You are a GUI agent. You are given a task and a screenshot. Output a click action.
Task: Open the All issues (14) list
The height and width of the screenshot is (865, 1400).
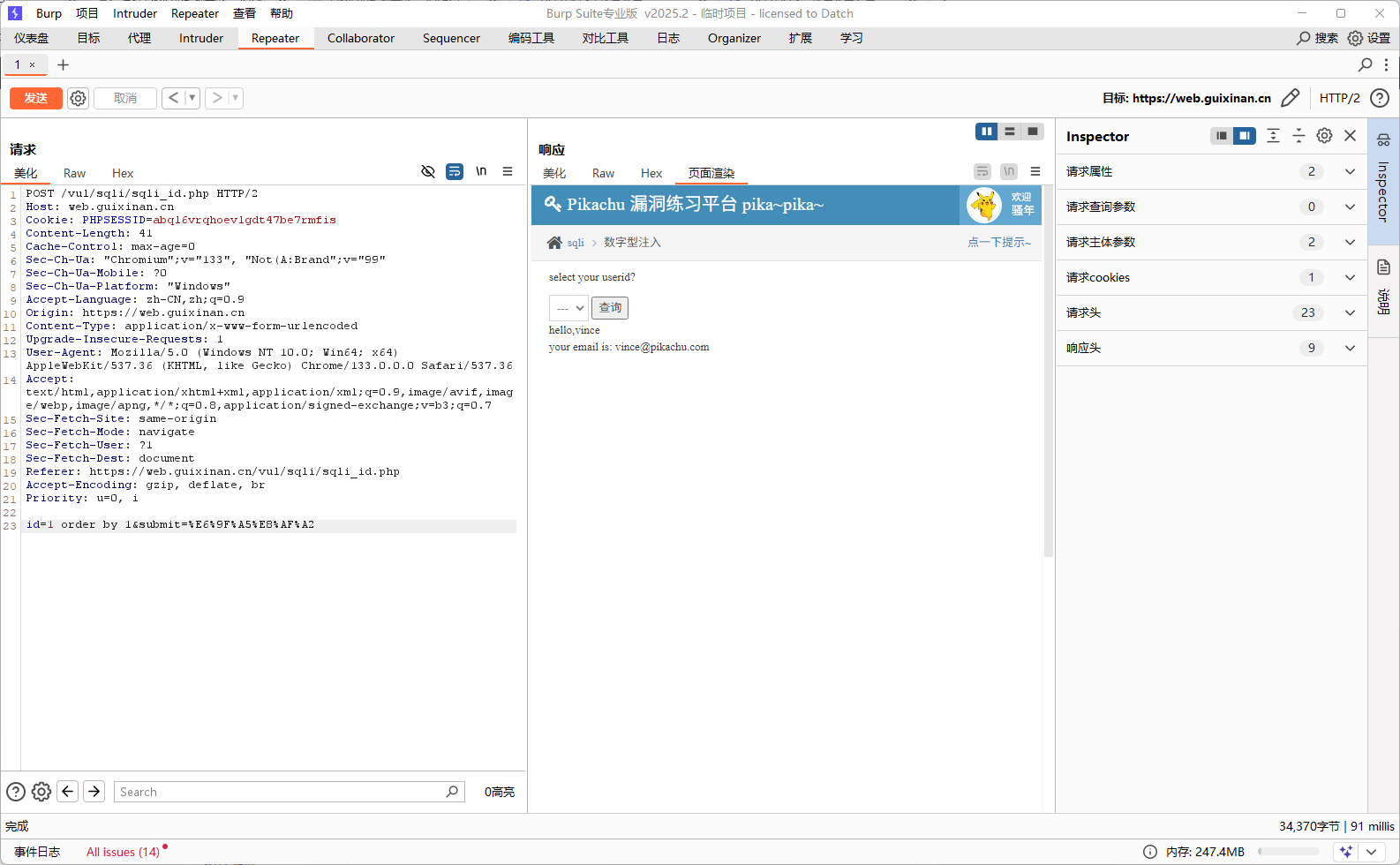click(x=123, y=852)
